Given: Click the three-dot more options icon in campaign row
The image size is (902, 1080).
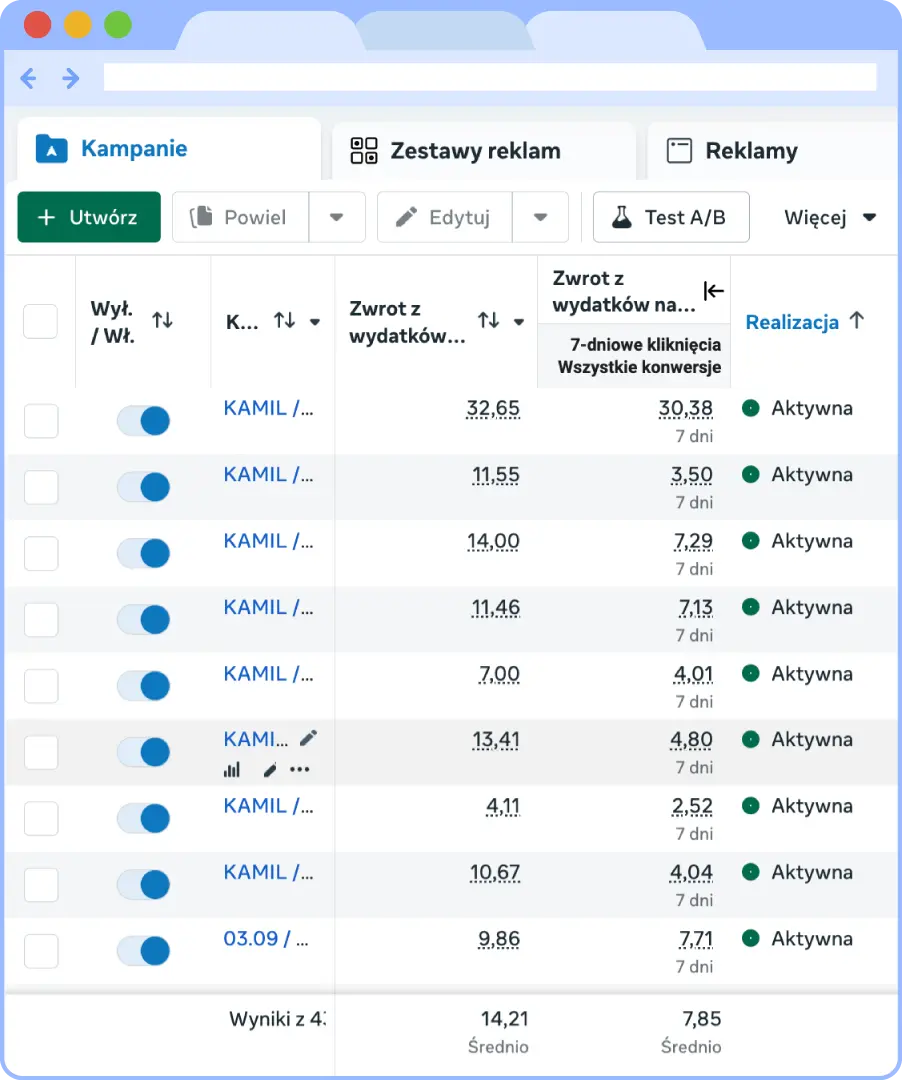Looking at the screenshot, I should point(299,769).
